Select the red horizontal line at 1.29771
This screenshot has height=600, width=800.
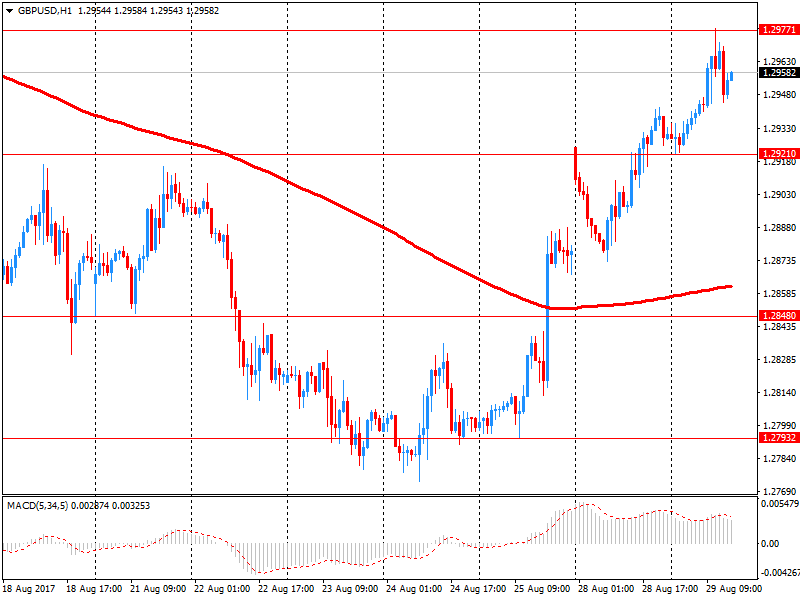coord(380,31)
